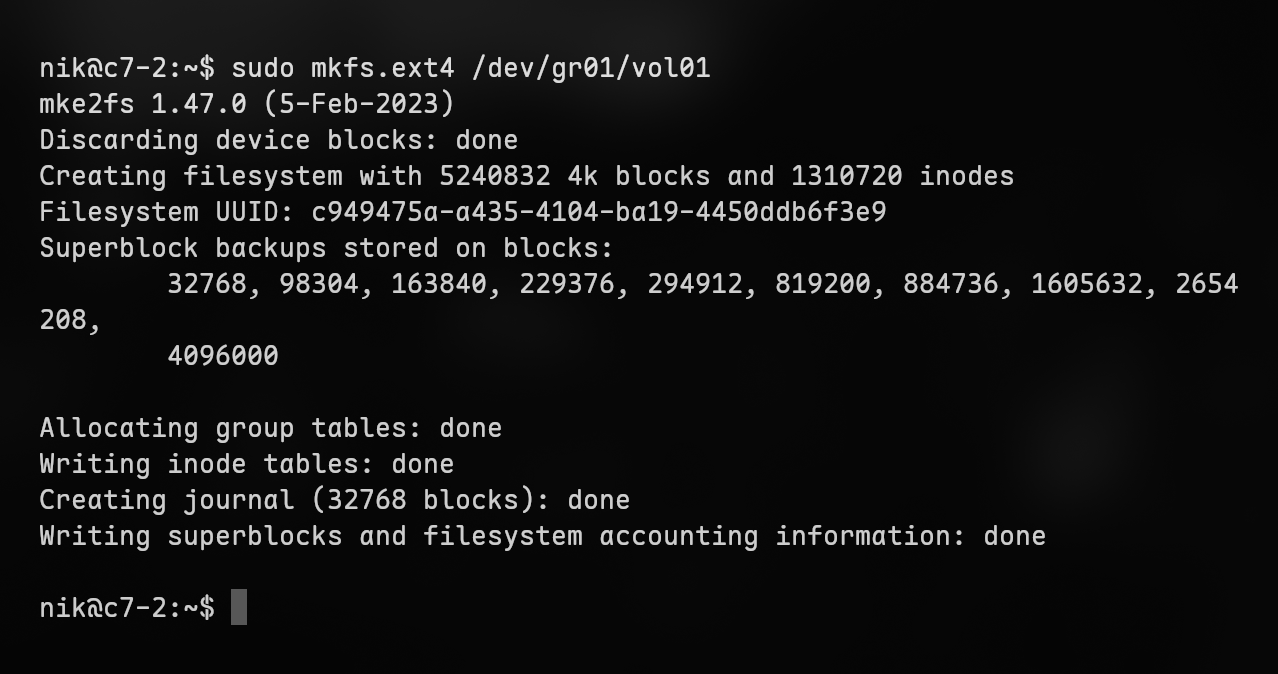Click the "Superblock backups stored on blocks" line
The width and height of the screenshot is (1278, 674).
point(326,248)
